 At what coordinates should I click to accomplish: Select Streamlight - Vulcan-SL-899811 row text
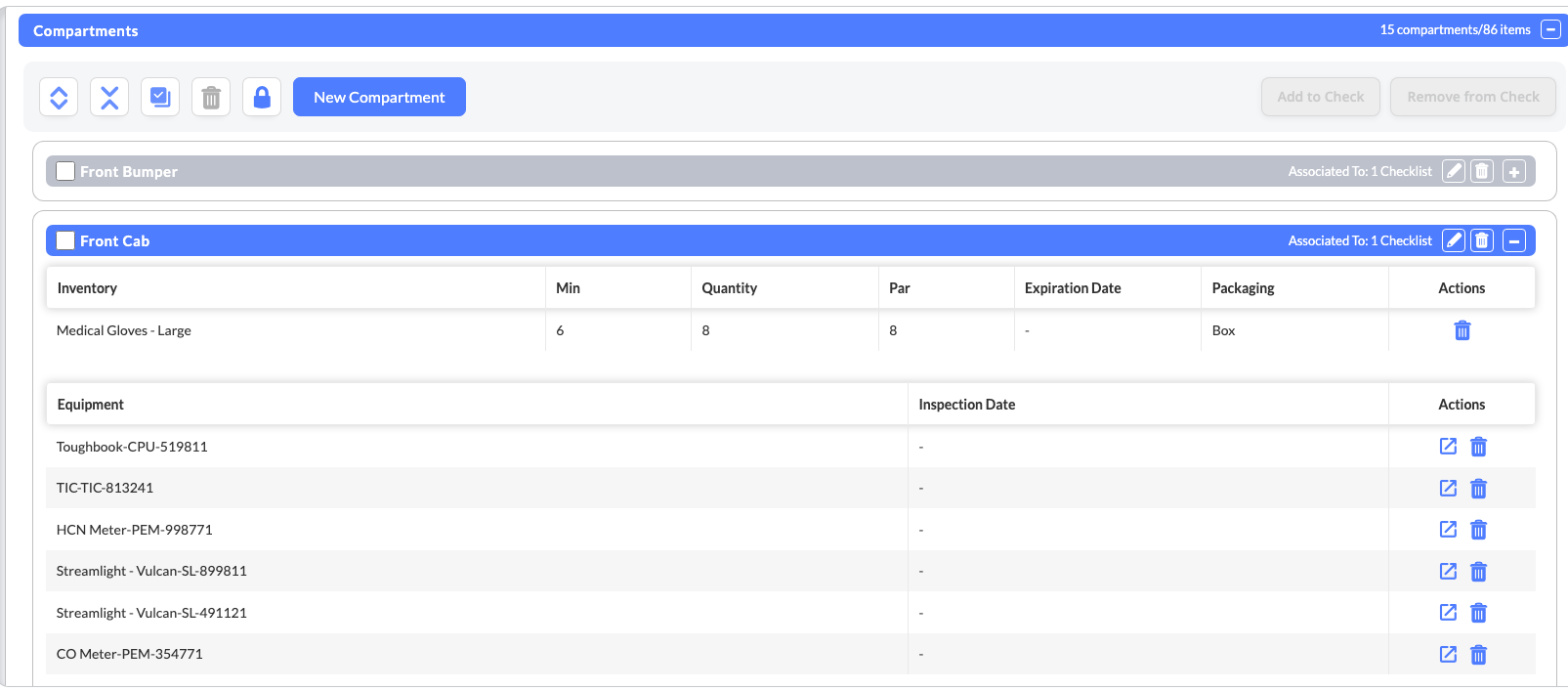[151, 571]
